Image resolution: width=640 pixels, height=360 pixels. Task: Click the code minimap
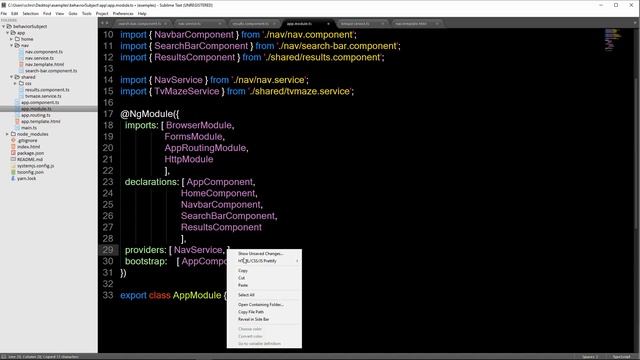tap(612, 40)
